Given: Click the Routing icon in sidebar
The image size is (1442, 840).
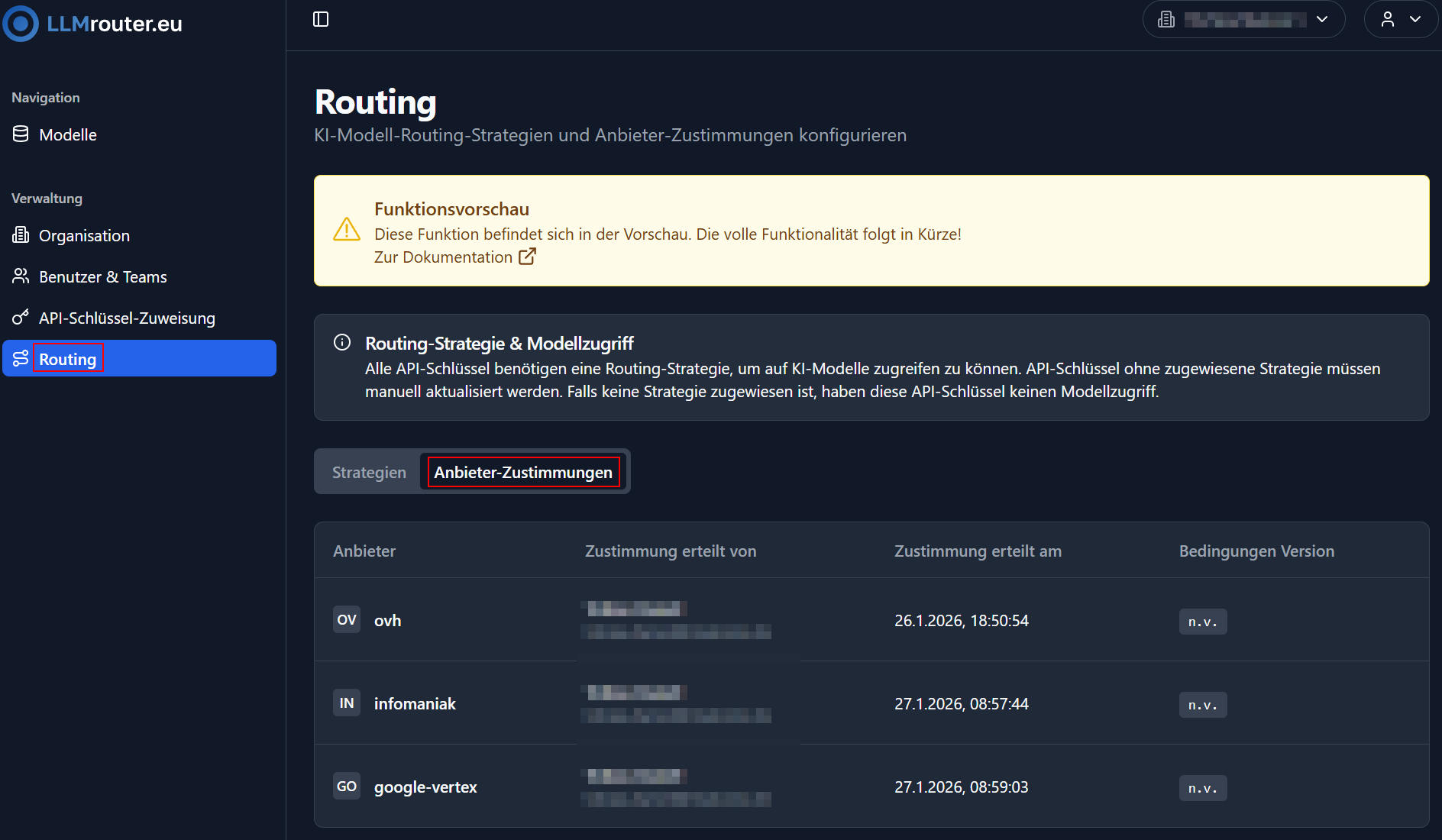Looking at the screenshot, I should 21,358.
